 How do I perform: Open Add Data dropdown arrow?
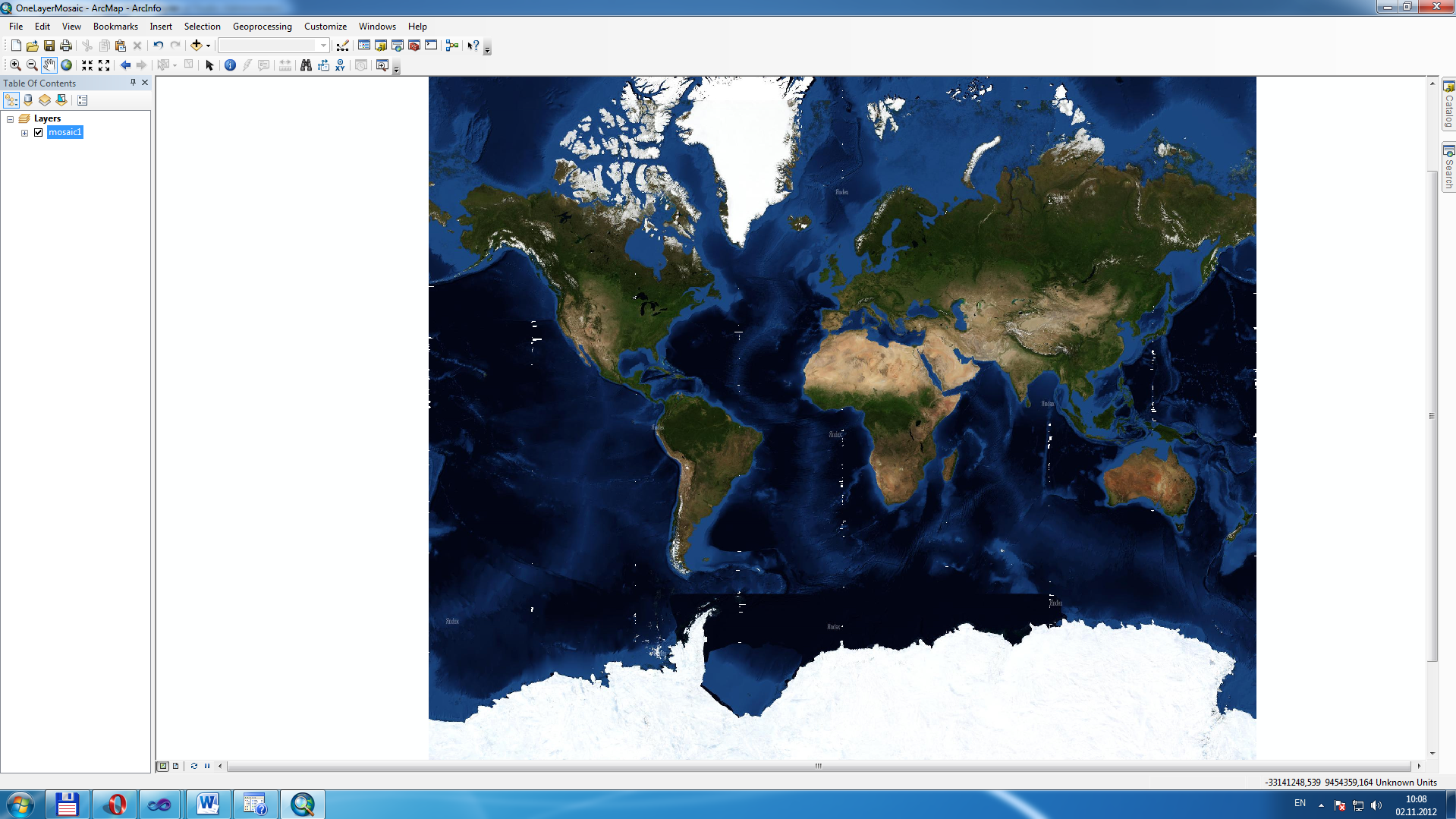pos(208,46)
